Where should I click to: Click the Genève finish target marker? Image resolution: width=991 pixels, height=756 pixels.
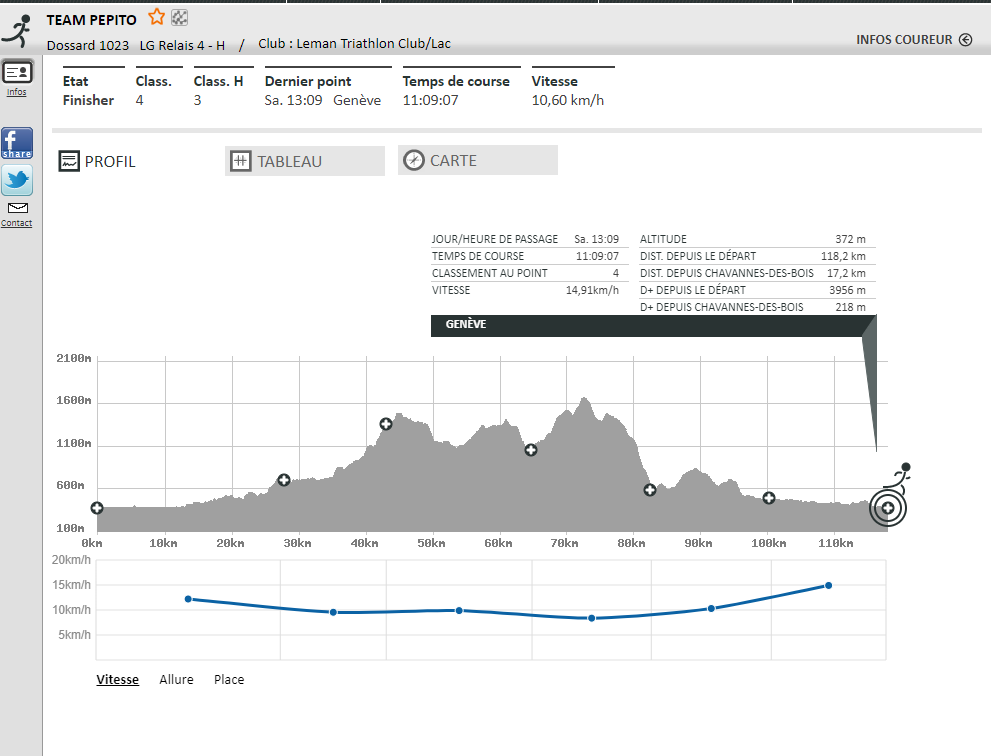[887, 508]
